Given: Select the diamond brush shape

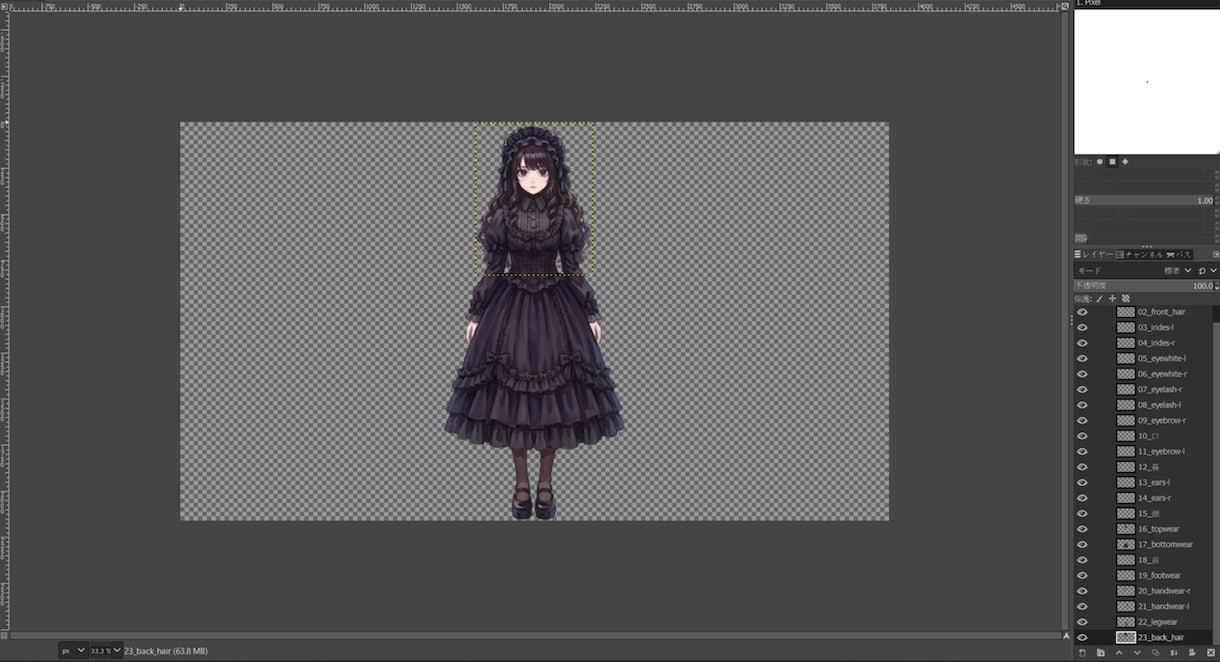Looking at the screenshot, I should pos(1125,161).
